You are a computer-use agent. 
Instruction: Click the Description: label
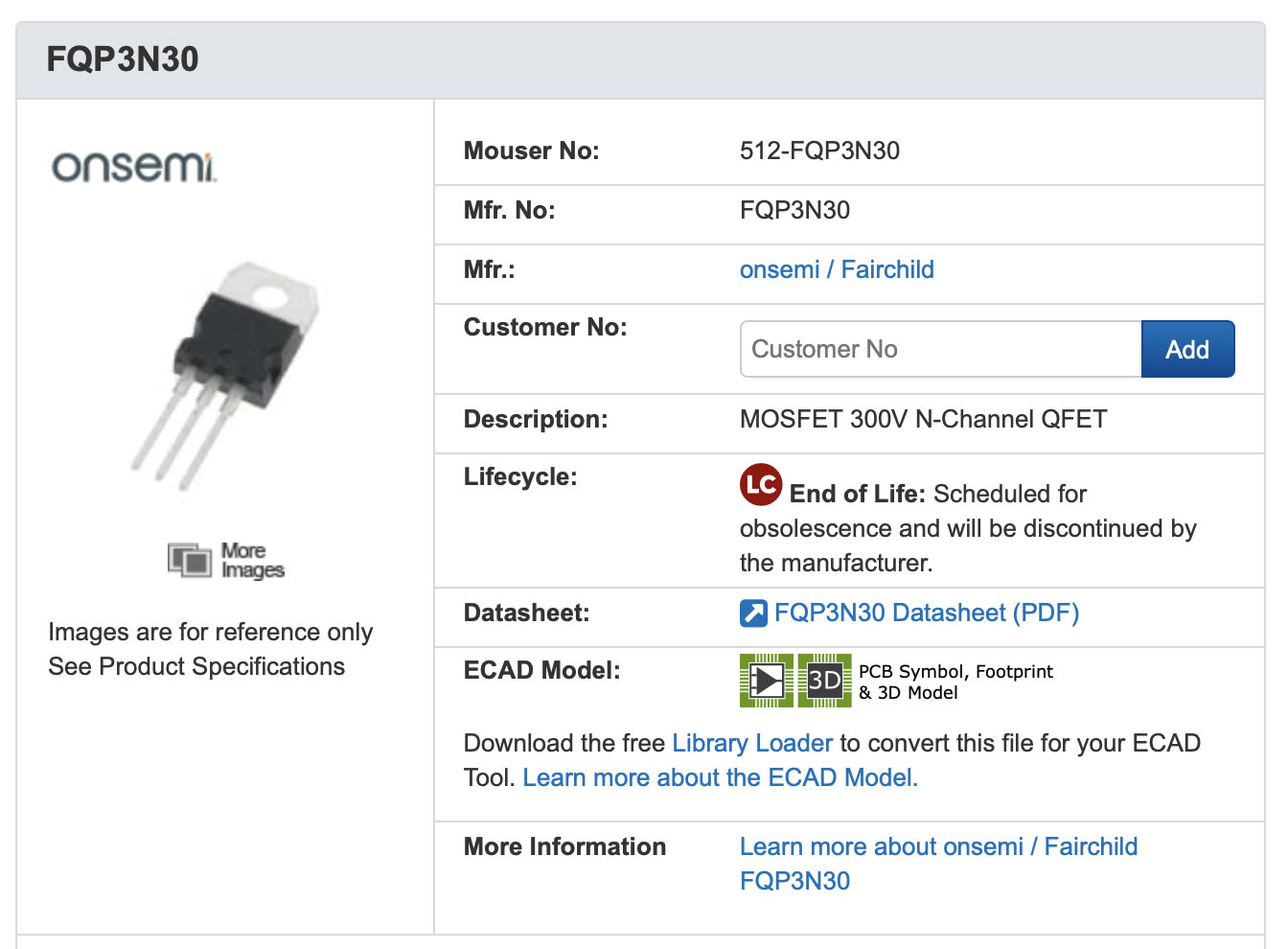[536, 419]
